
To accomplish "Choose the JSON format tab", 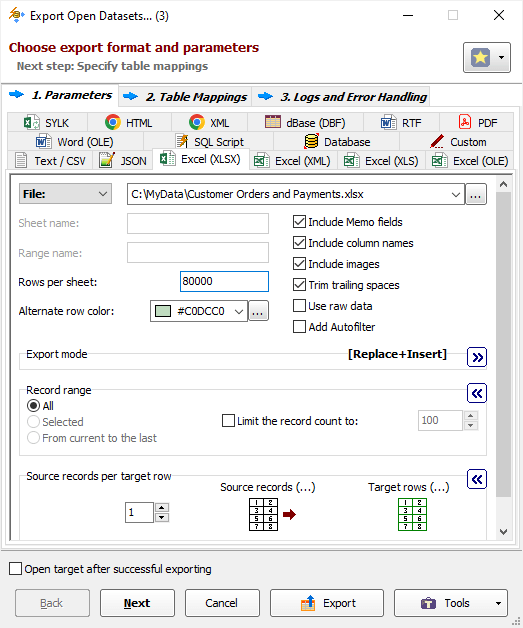I will pyautogui.click(x=123, y=161).
